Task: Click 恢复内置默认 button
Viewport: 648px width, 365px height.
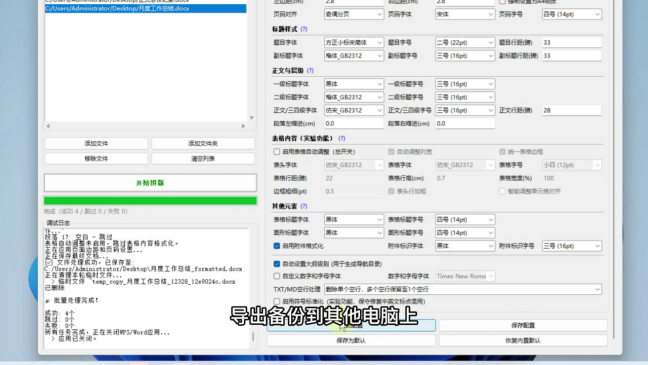Action: 523,341
